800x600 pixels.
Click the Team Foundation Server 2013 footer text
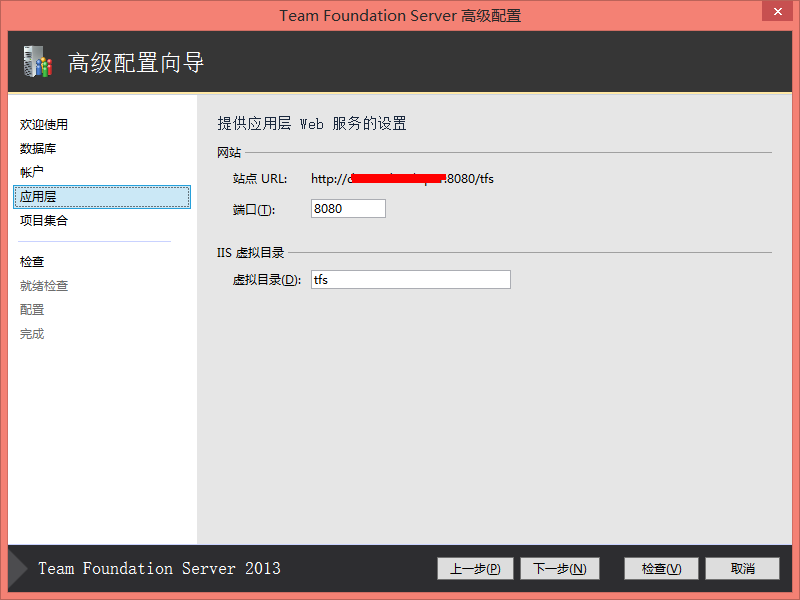pos(159,568)
